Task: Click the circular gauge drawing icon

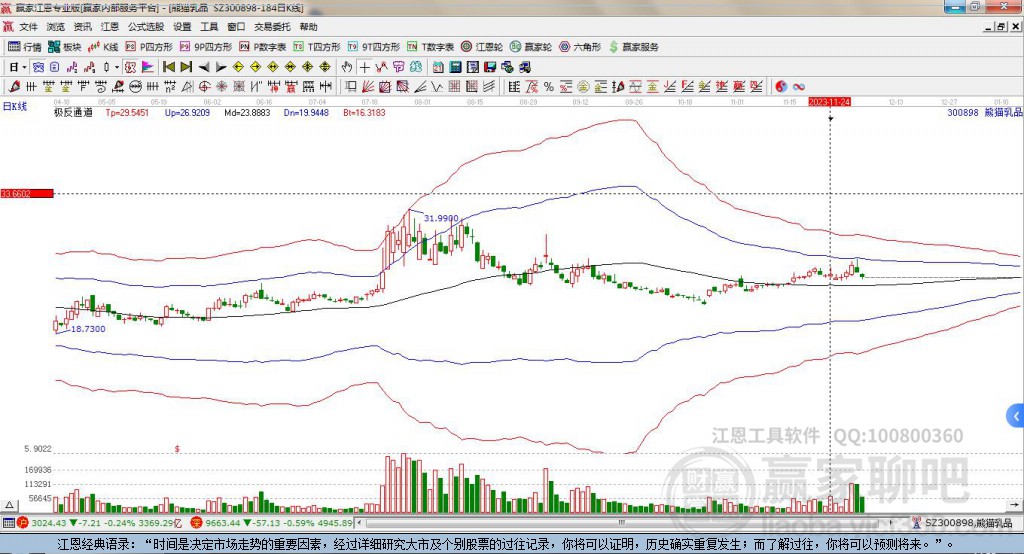Action: coord(135,86)
